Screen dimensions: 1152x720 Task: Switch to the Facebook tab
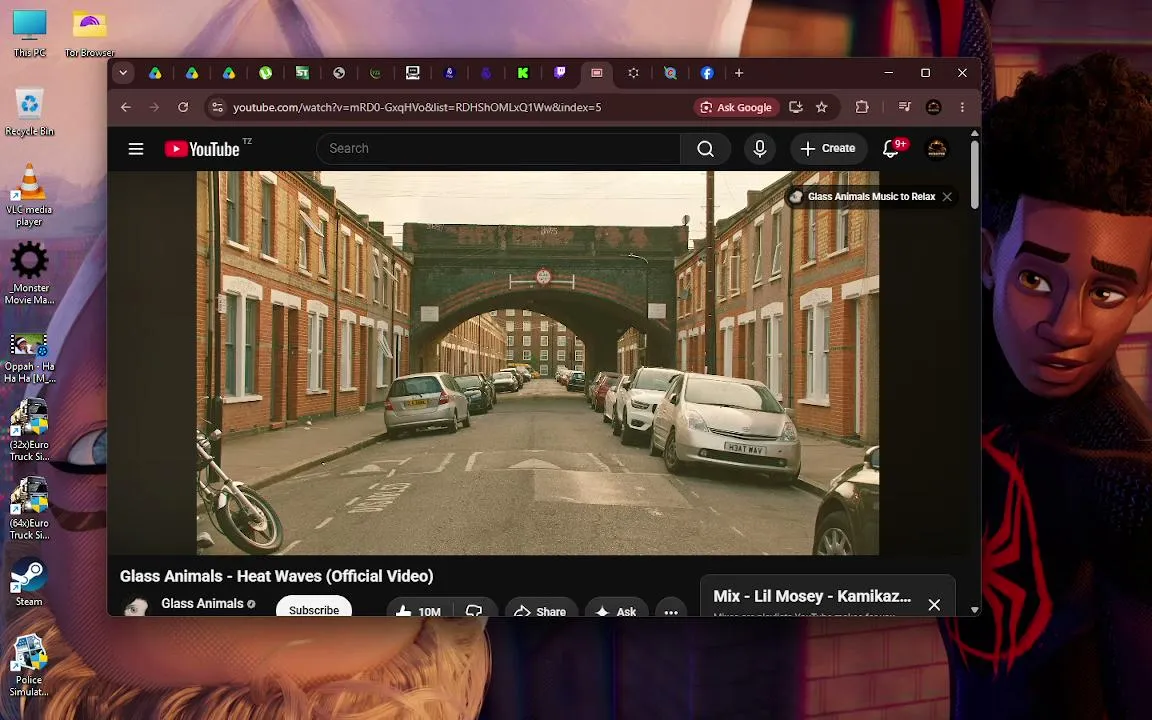(x=707, y=73)
